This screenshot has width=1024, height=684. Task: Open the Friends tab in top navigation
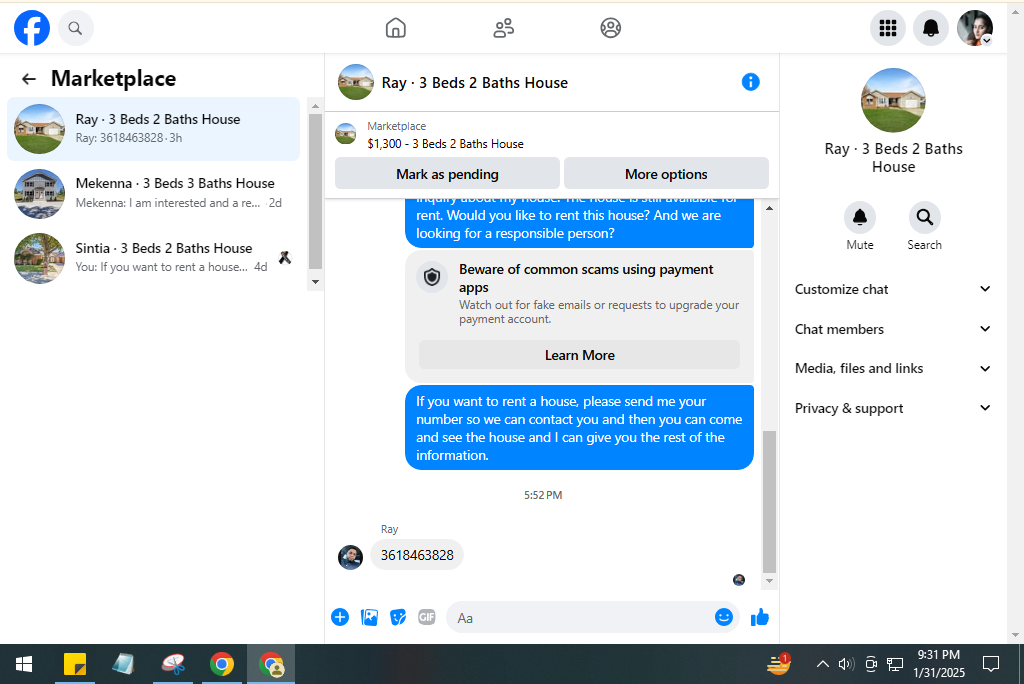pyautogui.click(x=504, y=28)
